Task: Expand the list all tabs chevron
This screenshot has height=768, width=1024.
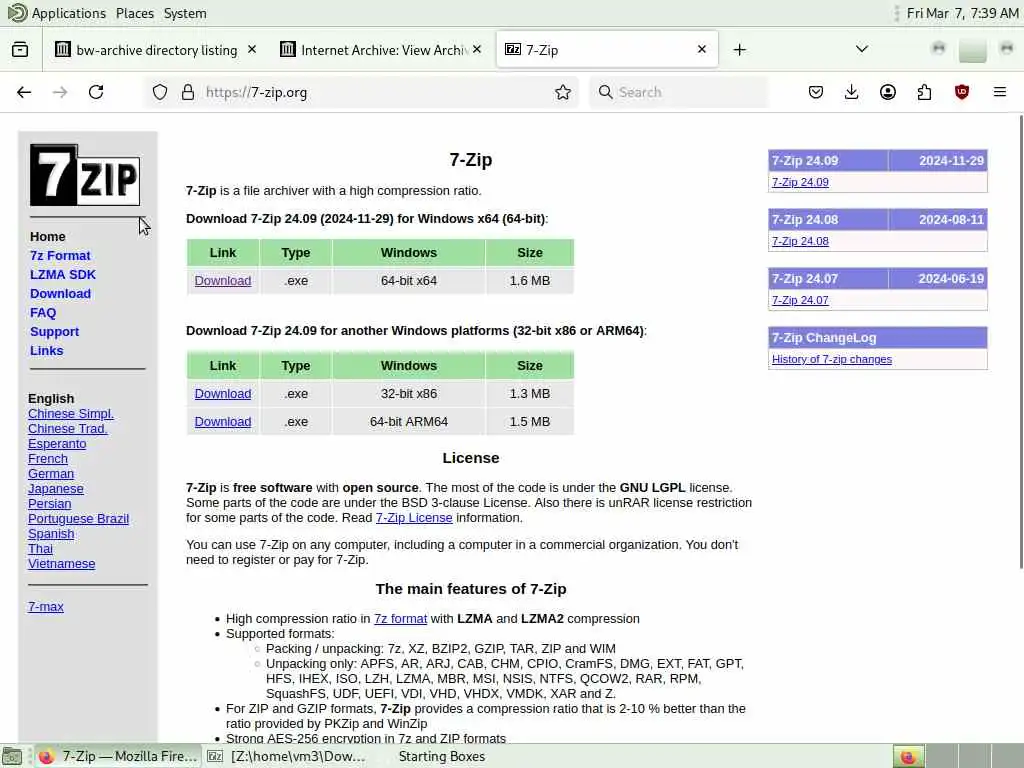Action: [x=862, y=50]
